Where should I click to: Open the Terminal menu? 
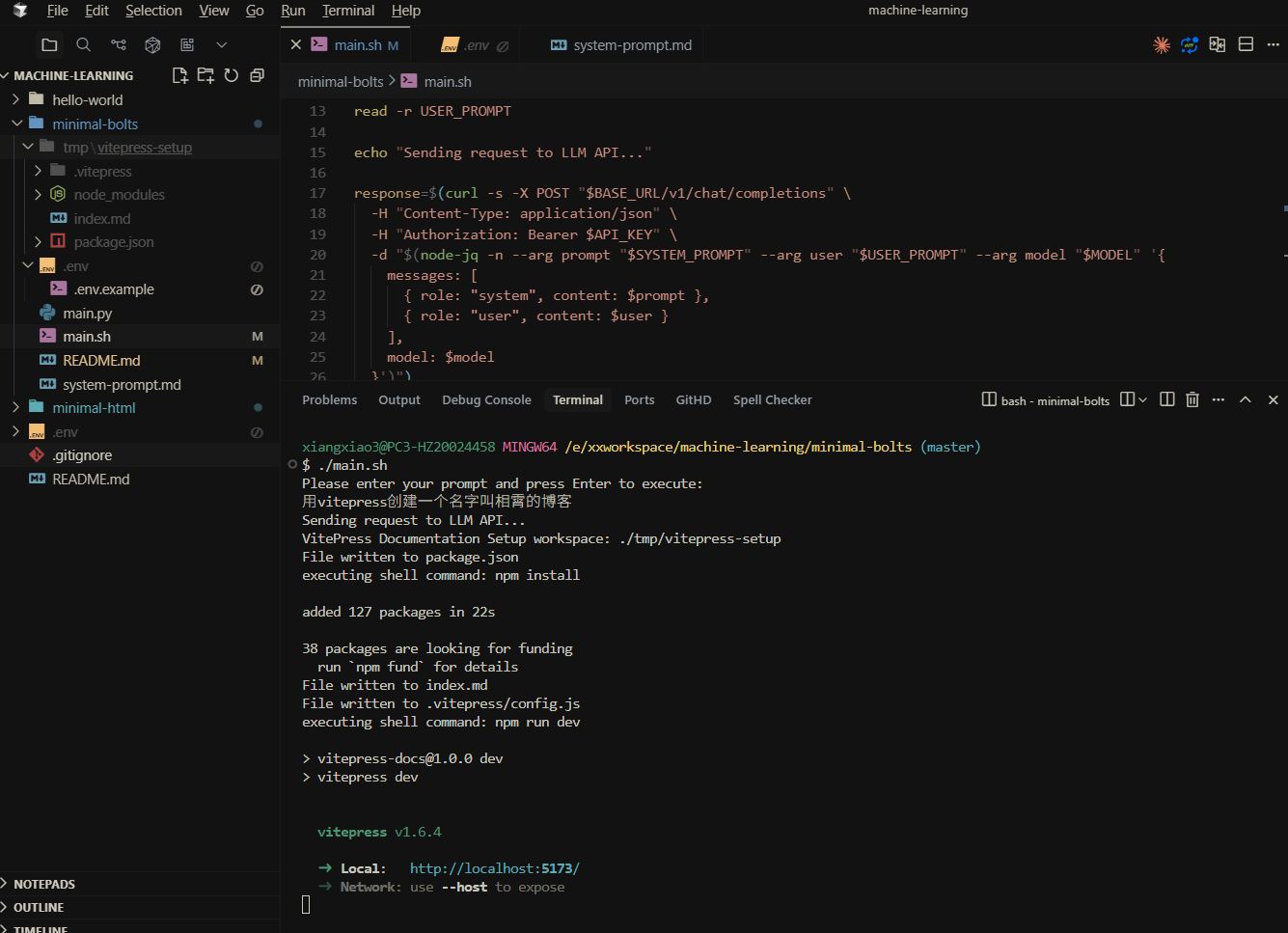tap(348, 11)
